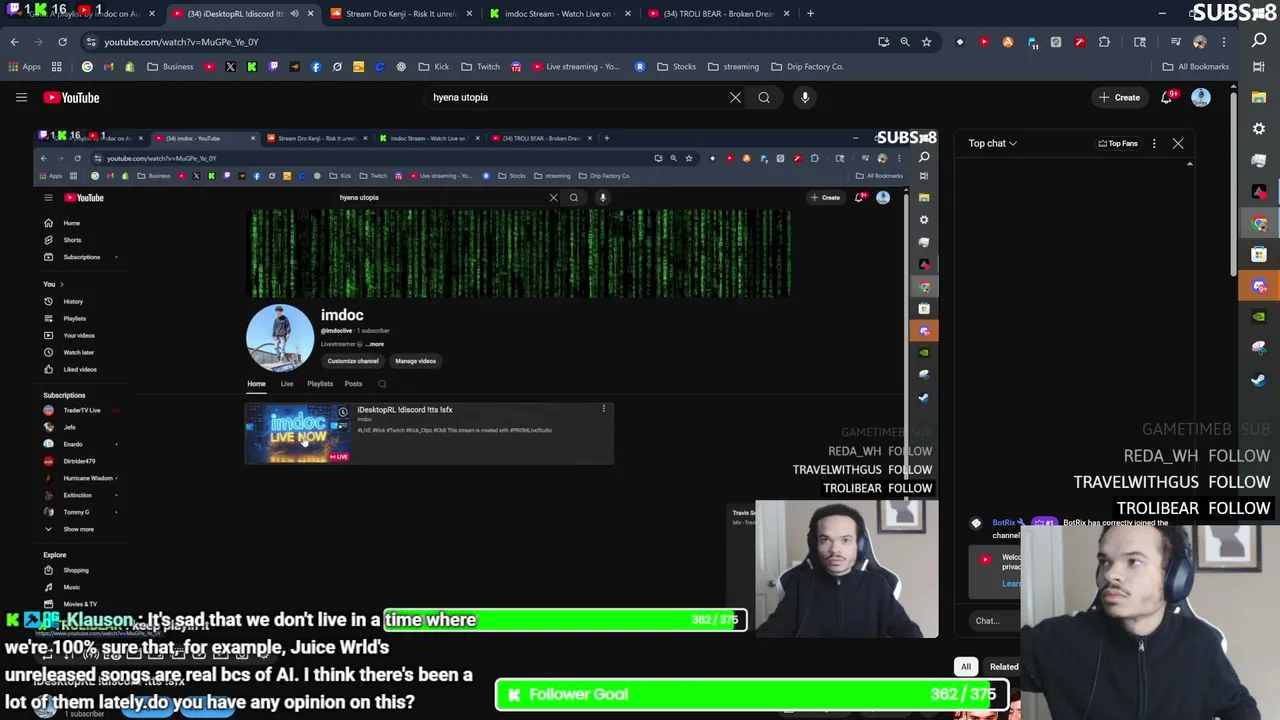Close the live chat panel
This screenshot has height=720, width=1280.
tap(1178, 143)
